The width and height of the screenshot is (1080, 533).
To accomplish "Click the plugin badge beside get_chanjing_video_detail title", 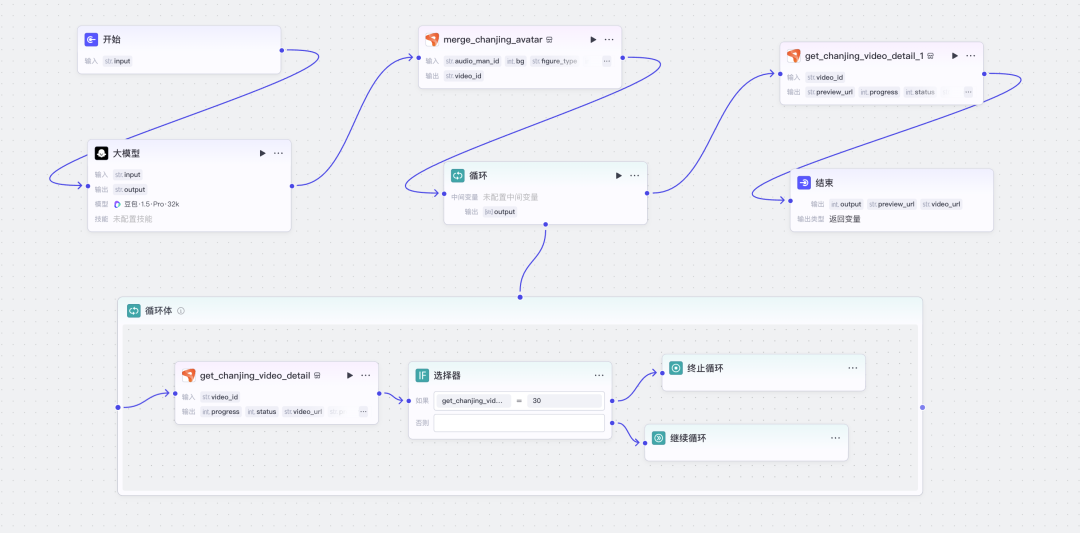I will point(317,375).
